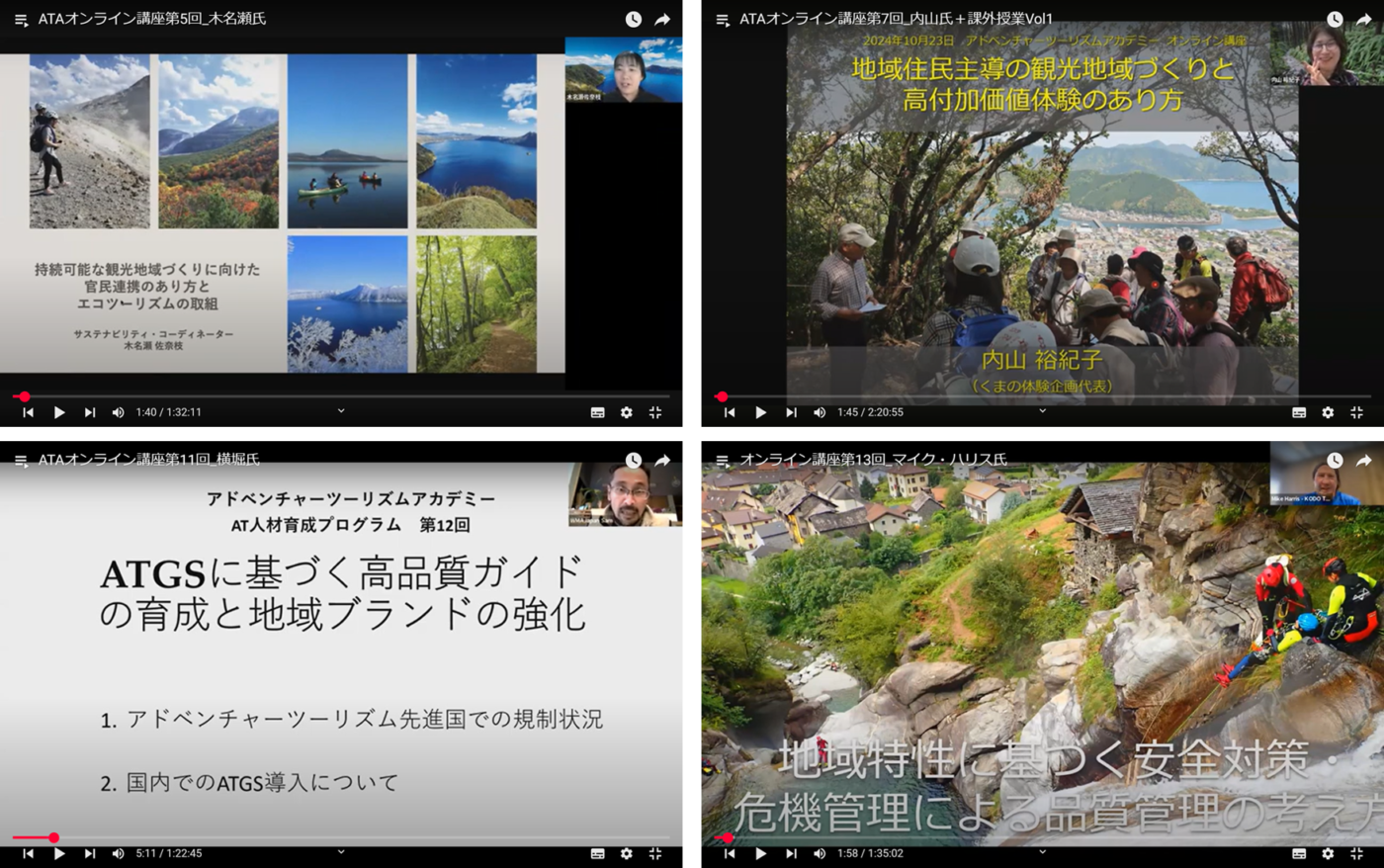The image size is (1384, 868).
Task: Play the 第13回_マイク・ハリス氏 video
Action: pos(760,853)
